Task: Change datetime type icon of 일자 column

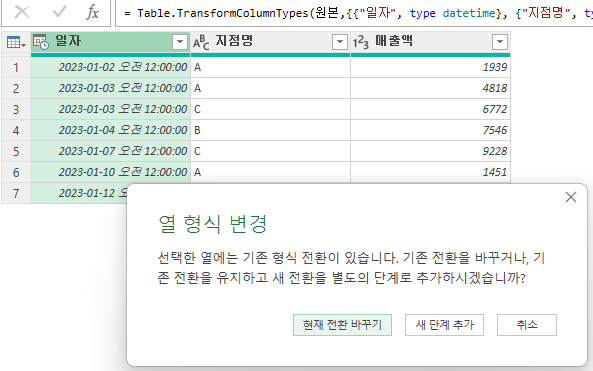Action: [x=40, y=42]
